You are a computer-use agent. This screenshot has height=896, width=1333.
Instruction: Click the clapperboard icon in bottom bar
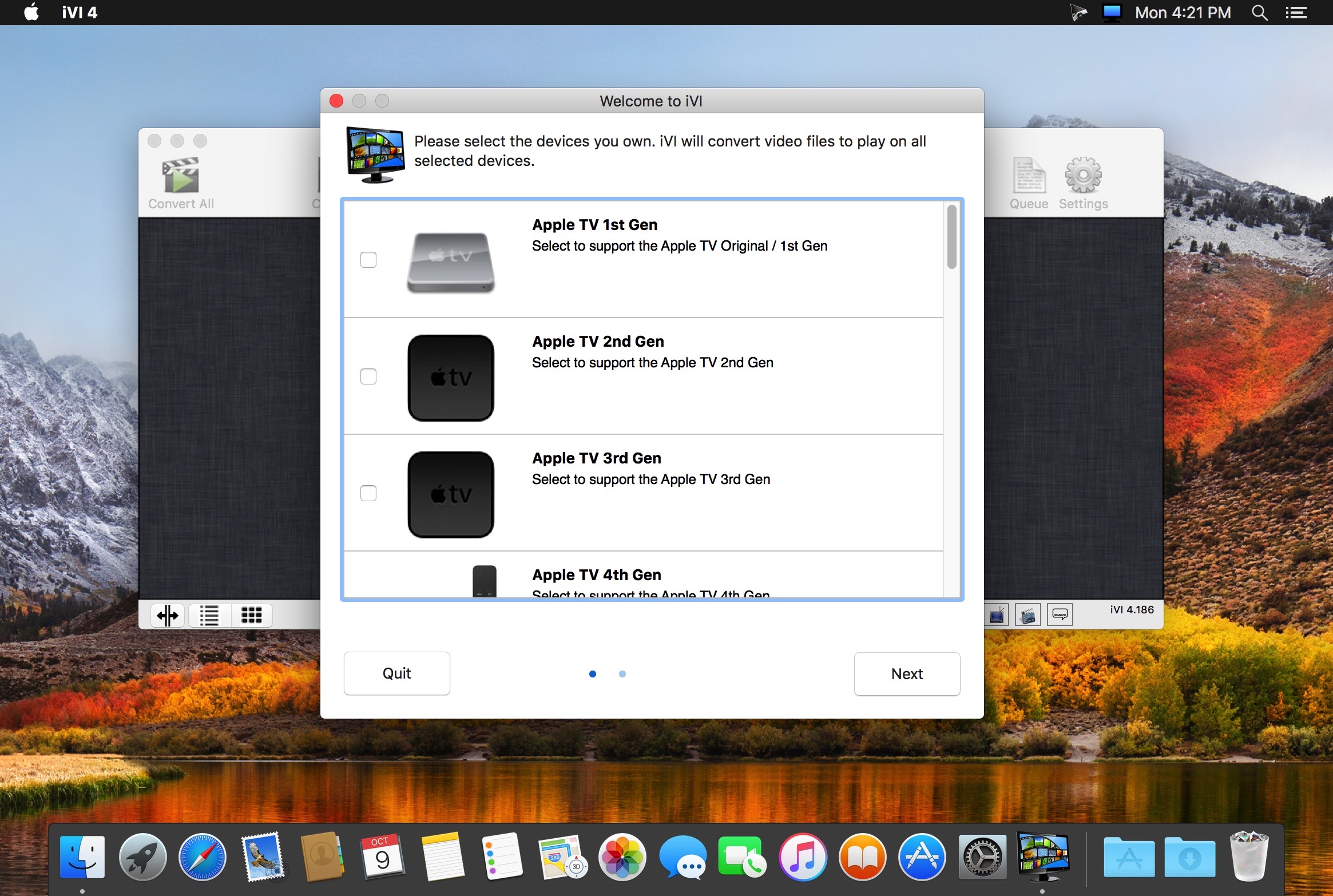click(x=1027, y=615)
